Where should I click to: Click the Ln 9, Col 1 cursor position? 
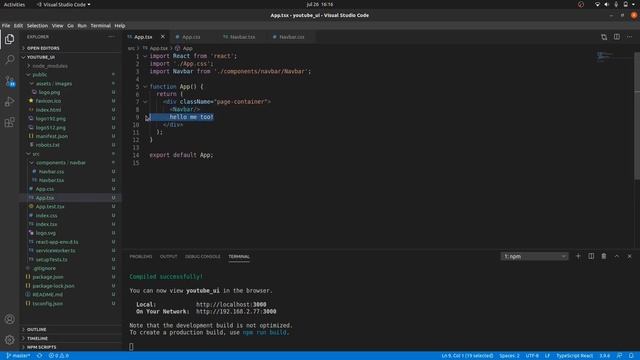point(467,356)
